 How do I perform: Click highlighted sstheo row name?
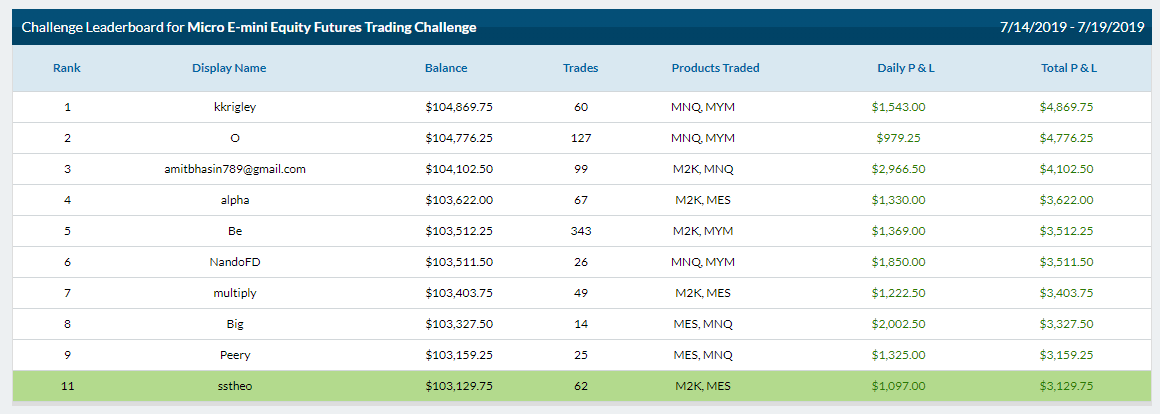235,386
